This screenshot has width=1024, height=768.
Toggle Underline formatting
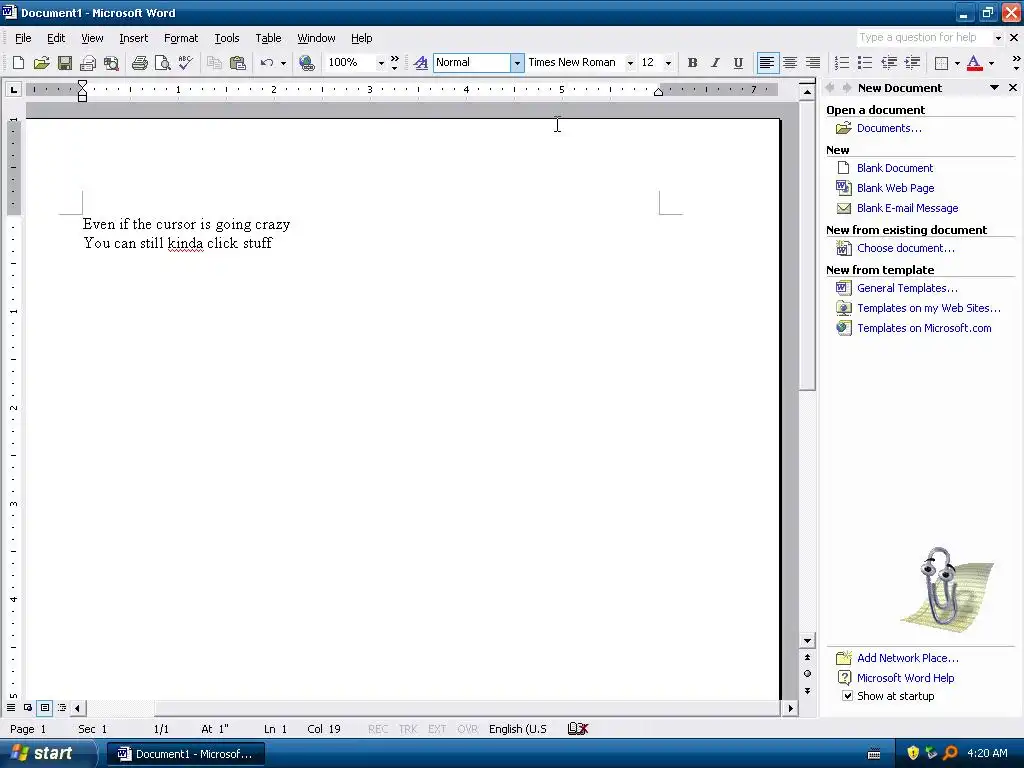tap(738, 63)
